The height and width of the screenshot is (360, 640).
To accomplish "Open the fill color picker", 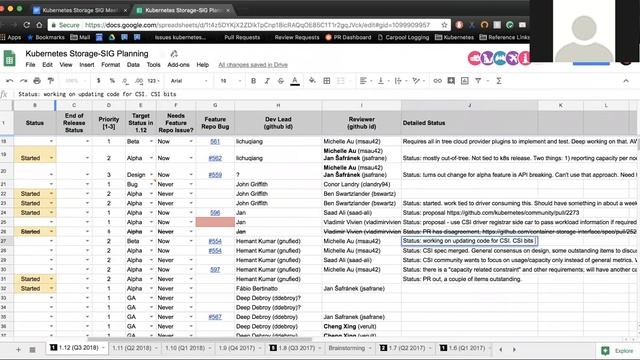I will click(x=312, y=81).
